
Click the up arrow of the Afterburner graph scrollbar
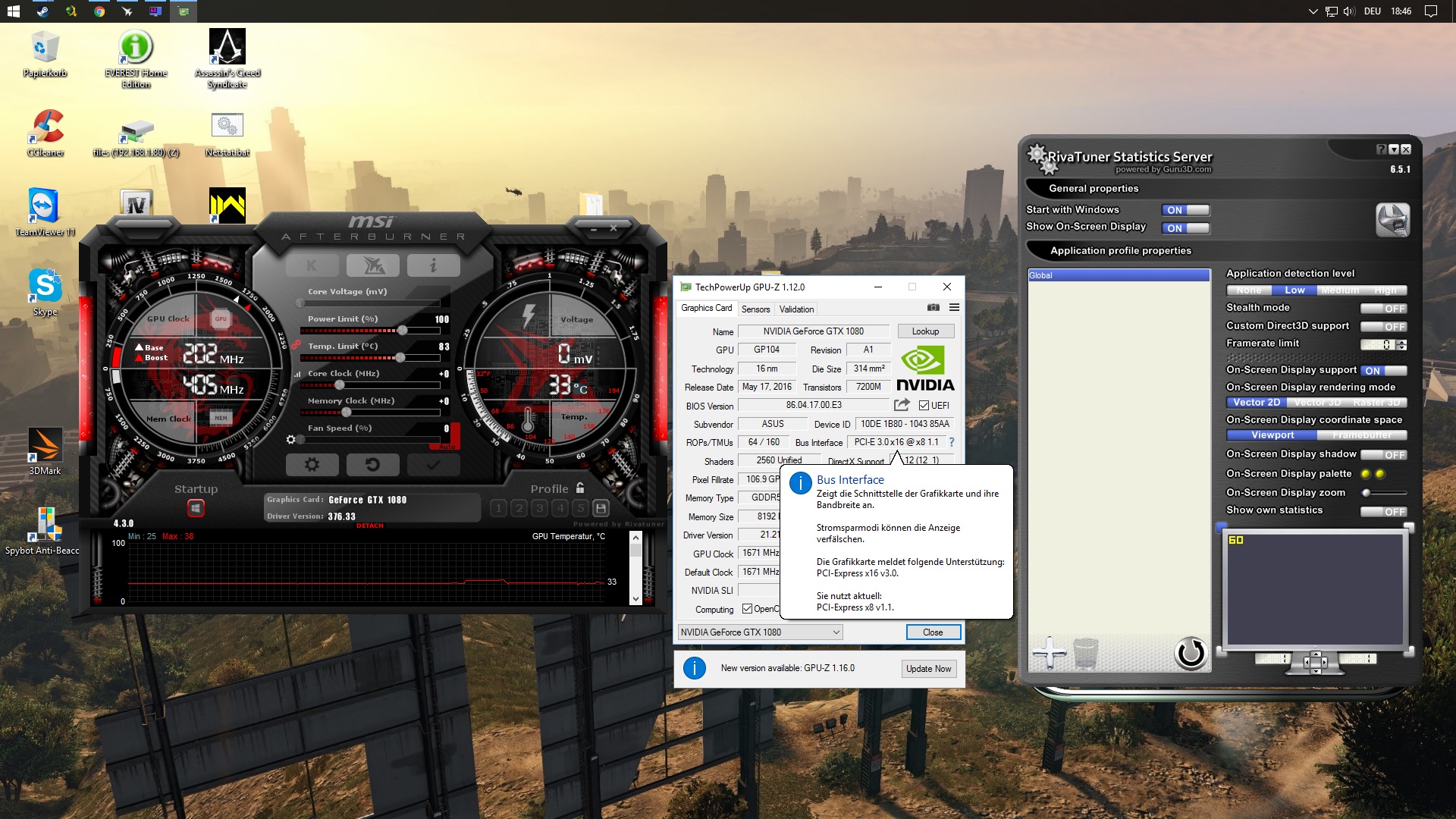(x=635, y=537)
